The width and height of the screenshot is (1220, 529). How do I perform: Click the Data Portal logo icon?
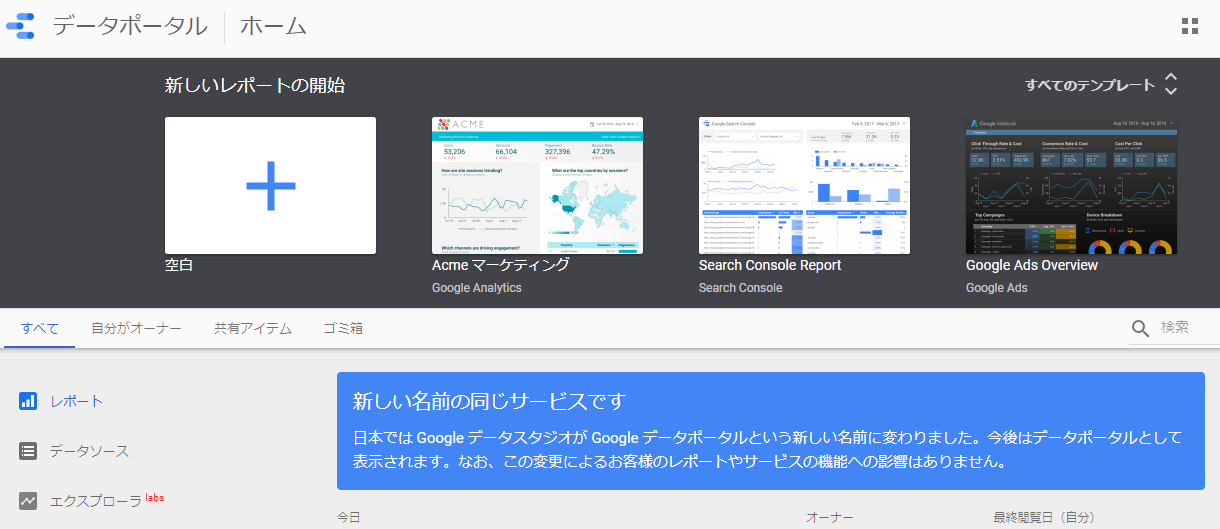point(20,26)
